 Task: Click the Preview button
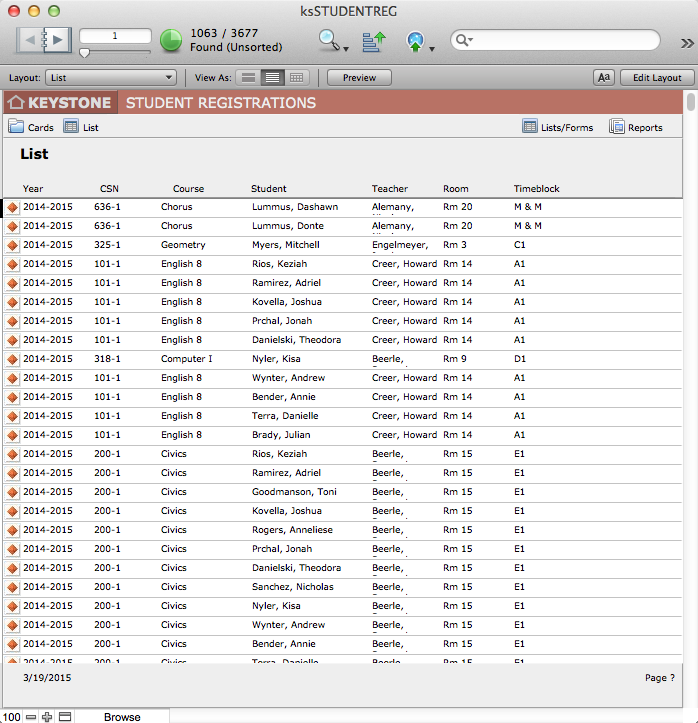[359, 77]
